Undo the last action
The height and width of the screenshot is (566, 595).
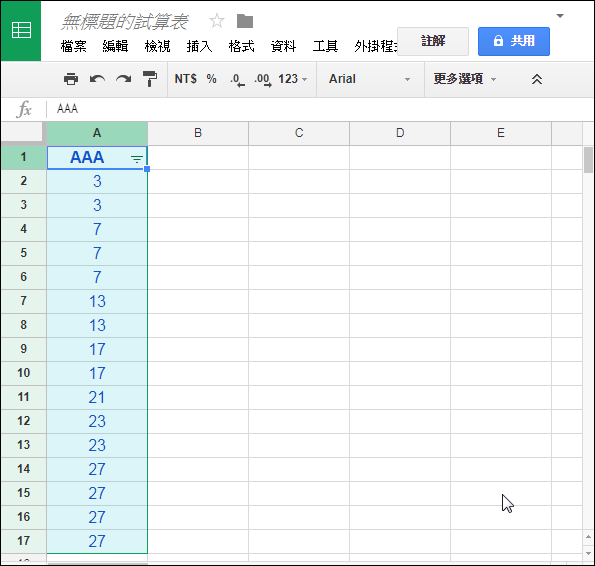pos(97,79)
